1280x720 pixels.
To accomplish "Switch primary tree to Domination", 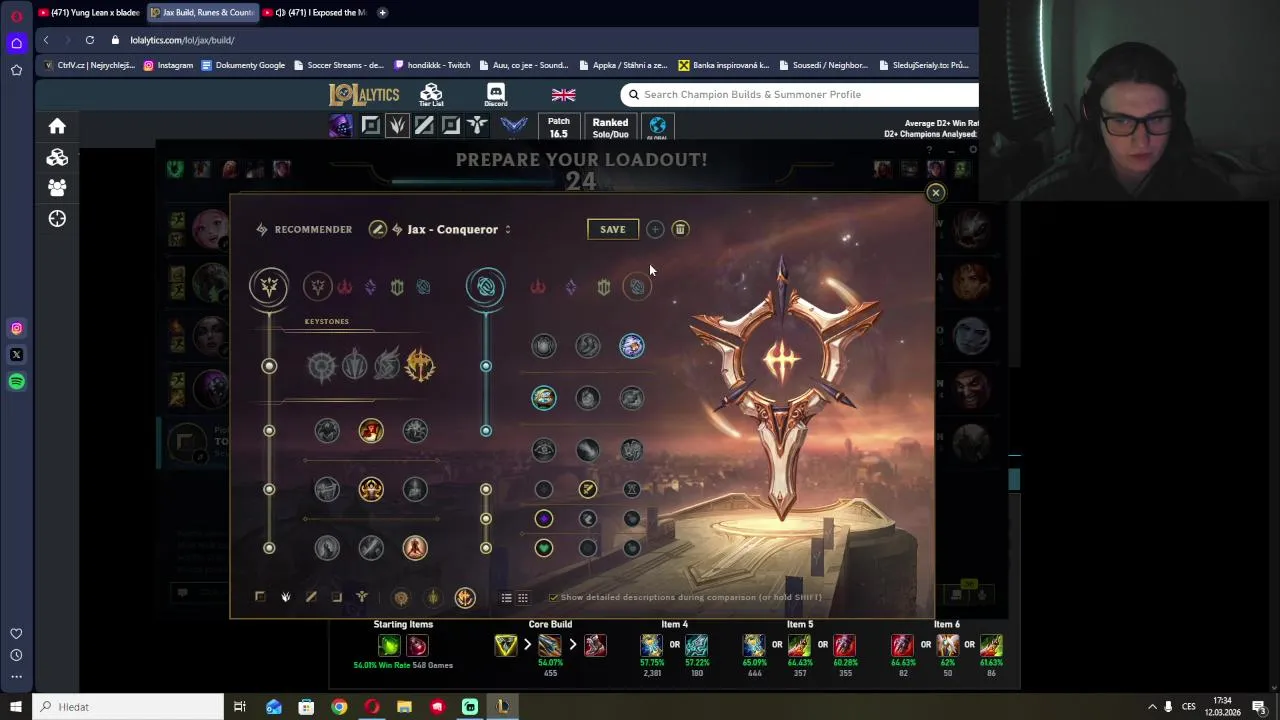I will [x=344, y=287].
